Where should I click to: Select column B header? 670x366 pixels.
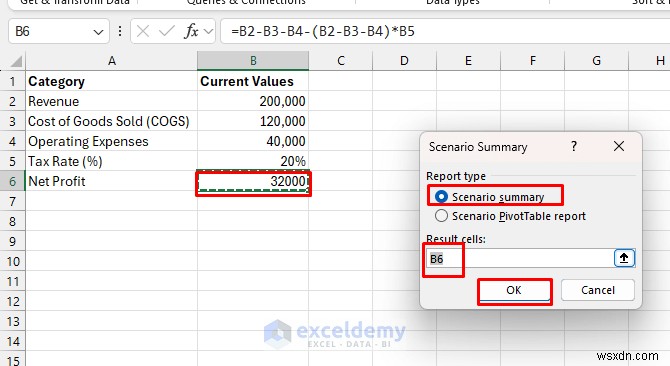tap(253, 61)
